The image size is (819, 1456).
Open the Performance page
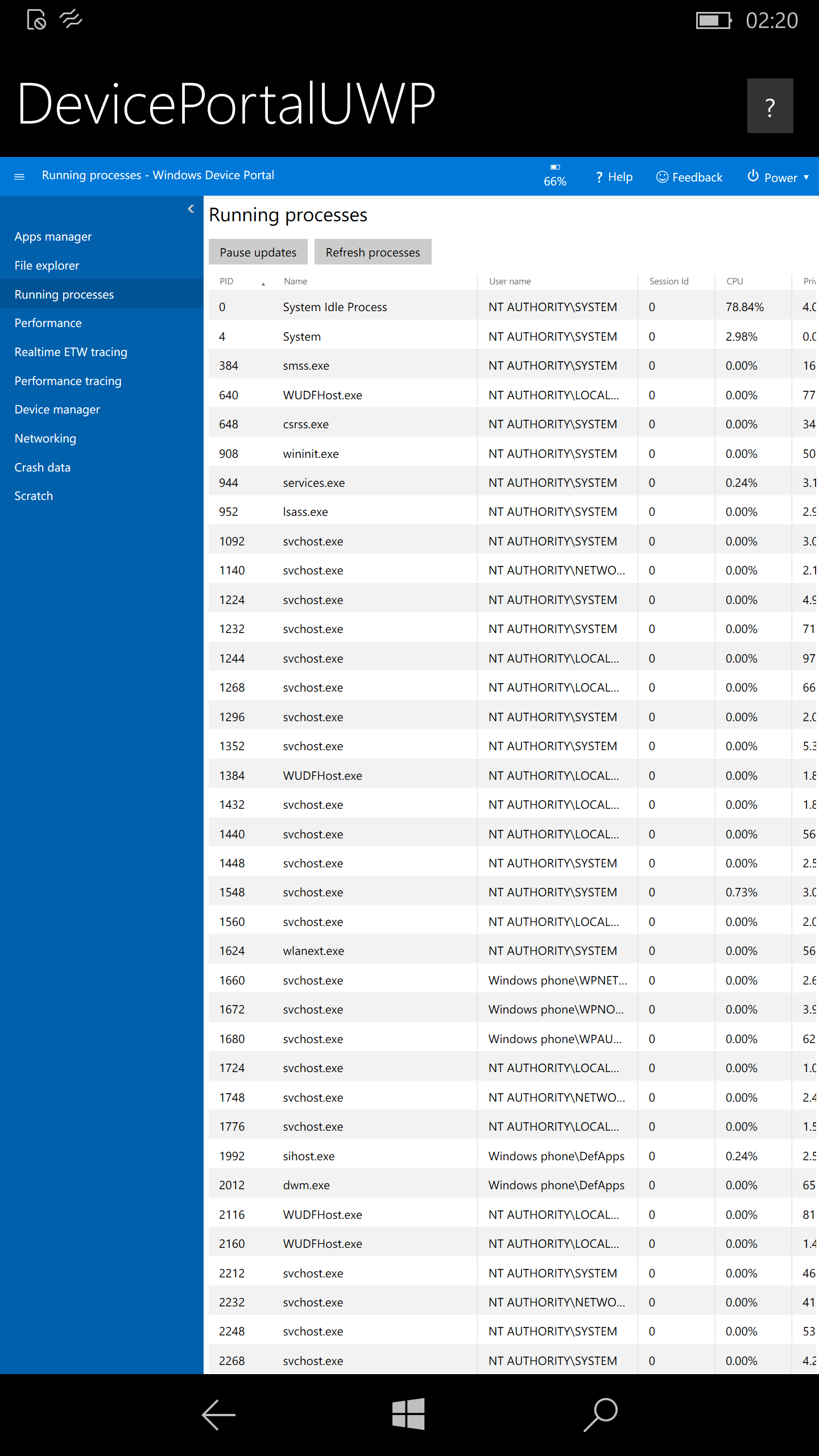point(102,323)
